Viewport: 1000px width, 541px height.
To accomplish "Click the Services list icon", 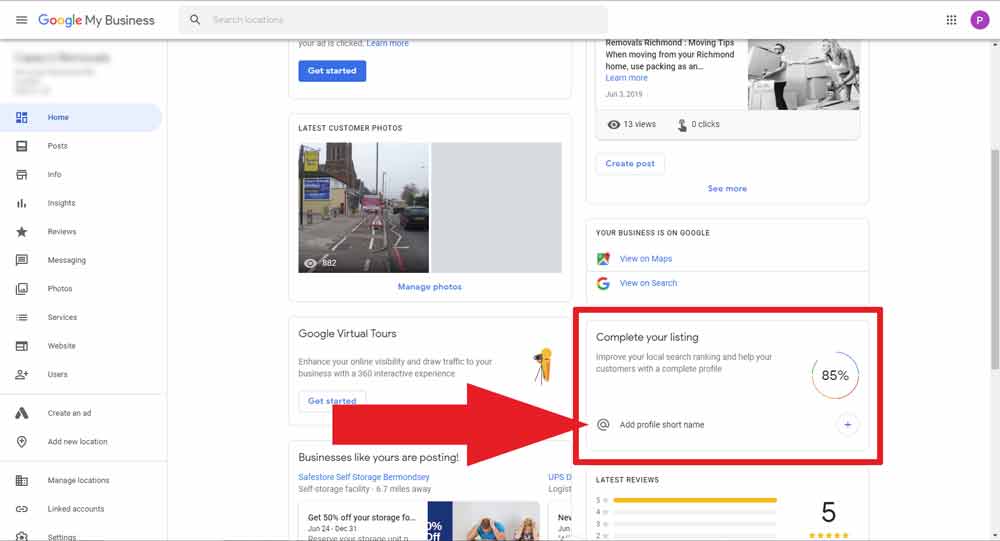I will click(x=22, y=317).
